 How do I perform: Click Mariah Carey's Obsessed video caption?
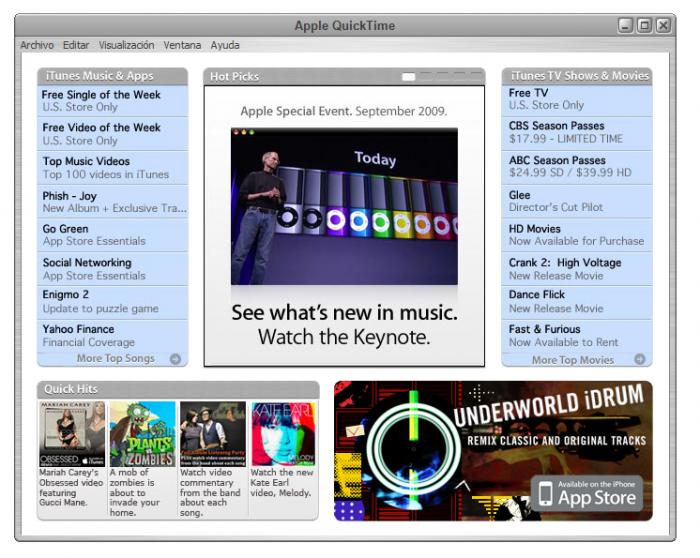coord(71,487)
